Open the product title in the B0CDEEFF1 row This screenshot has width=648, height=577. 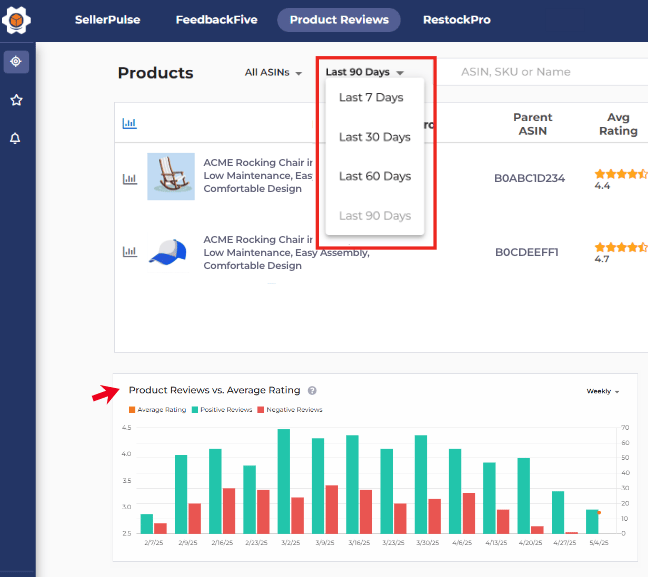[x=286, y=253]
